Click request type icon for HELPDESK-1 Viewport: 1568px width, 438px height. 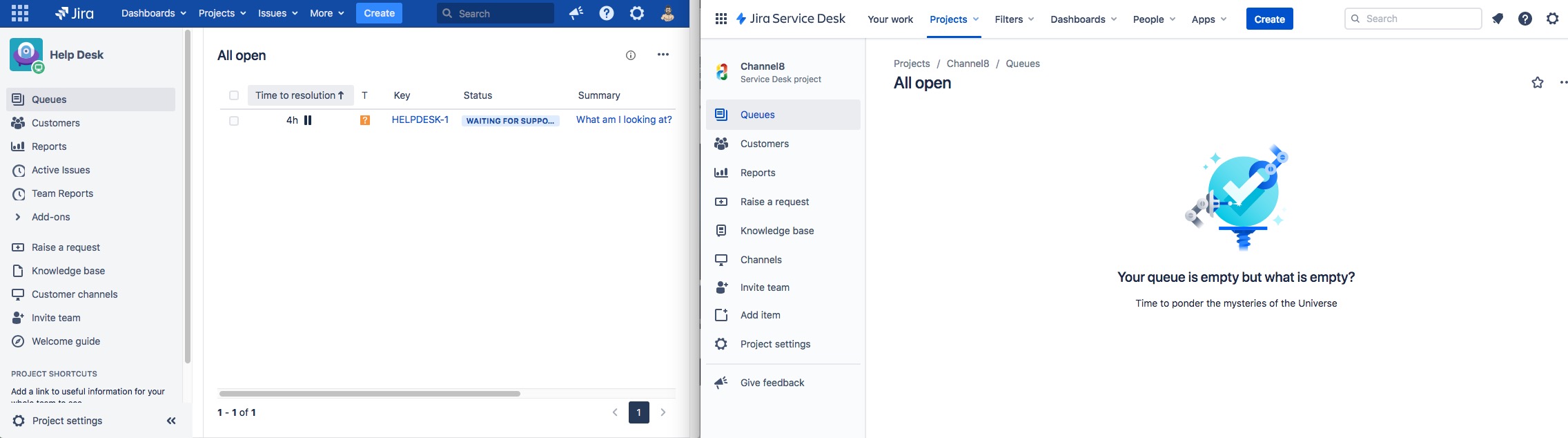coord(365,120)
